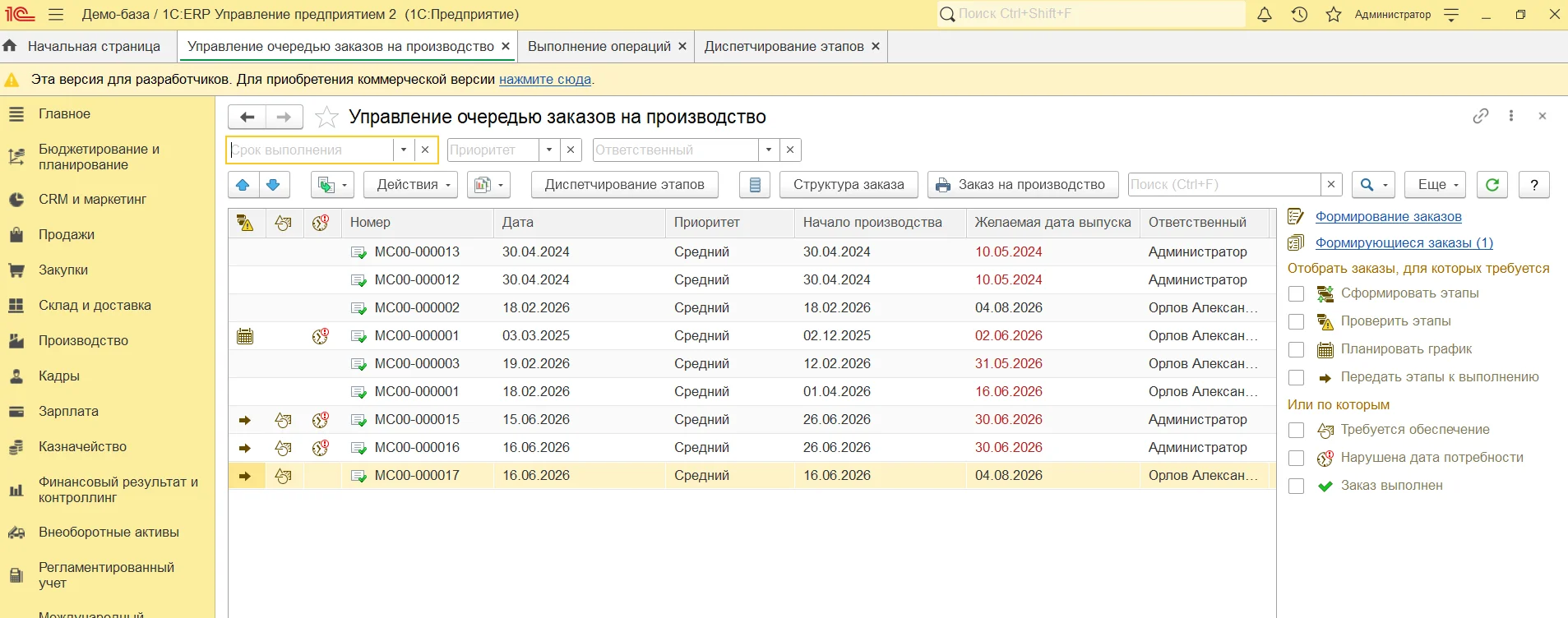
Task: Open the list view icon button
Action: click(x=755, y=185)
